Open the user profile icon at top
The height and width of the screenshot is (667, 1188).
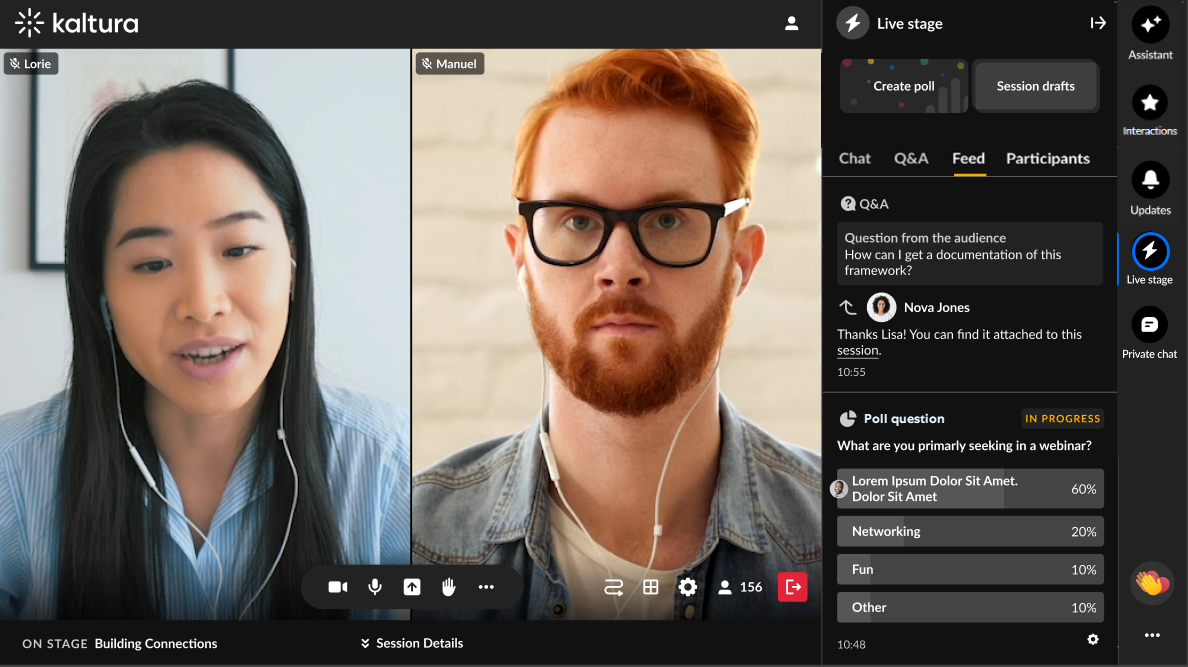[x=792, y=23]
